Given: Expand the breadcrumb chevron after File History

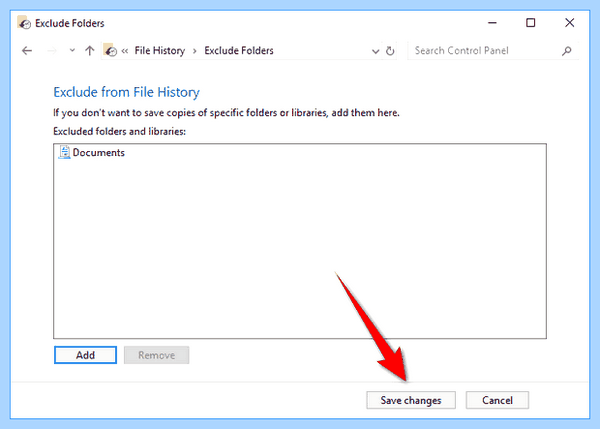Looking at the screenshot, I should tap(195, 51).
